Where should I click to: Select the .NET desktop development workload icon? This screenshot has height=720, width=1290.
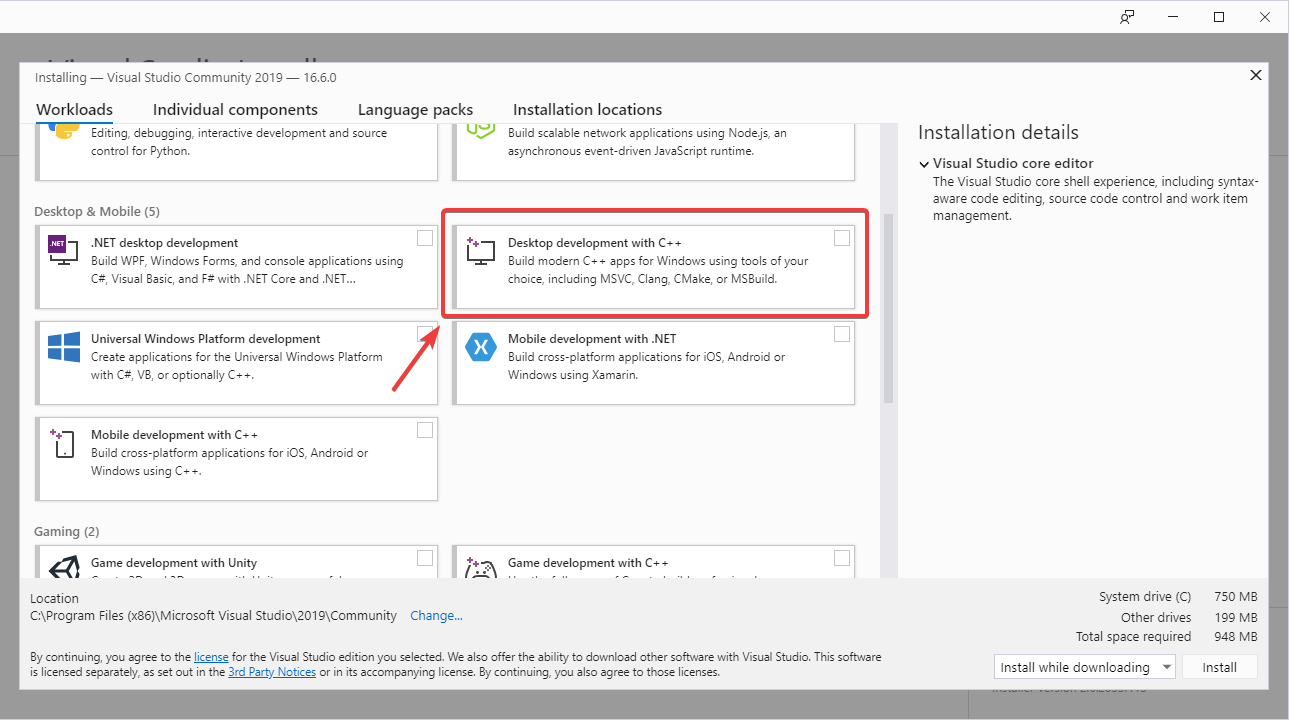[x=62, y=251]
